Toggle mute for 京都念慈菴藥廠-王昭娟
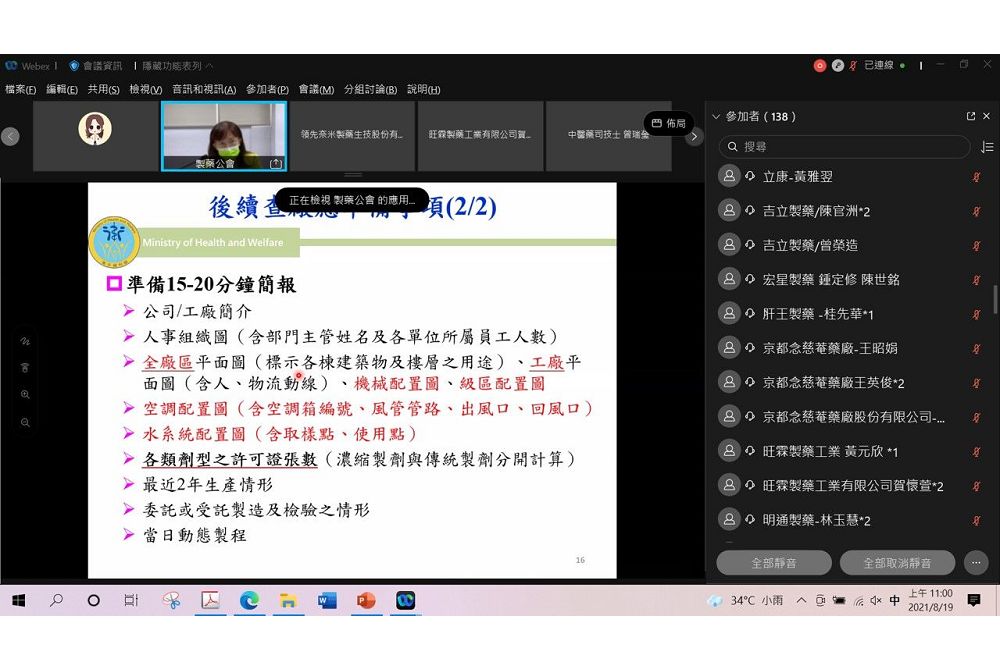The image size is (1000, 670). pyautogui.click(x=976, y=349)
